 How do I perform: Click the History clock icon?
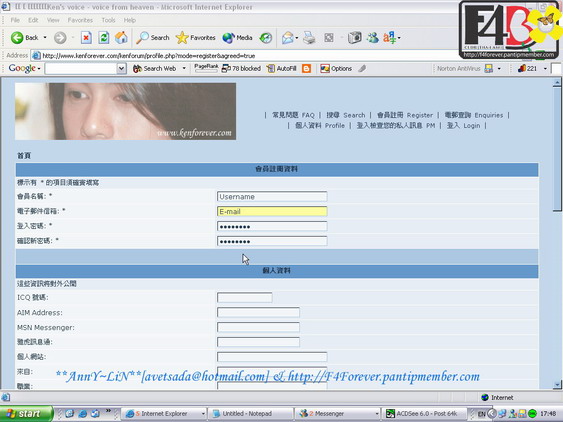tap(266, 38)
